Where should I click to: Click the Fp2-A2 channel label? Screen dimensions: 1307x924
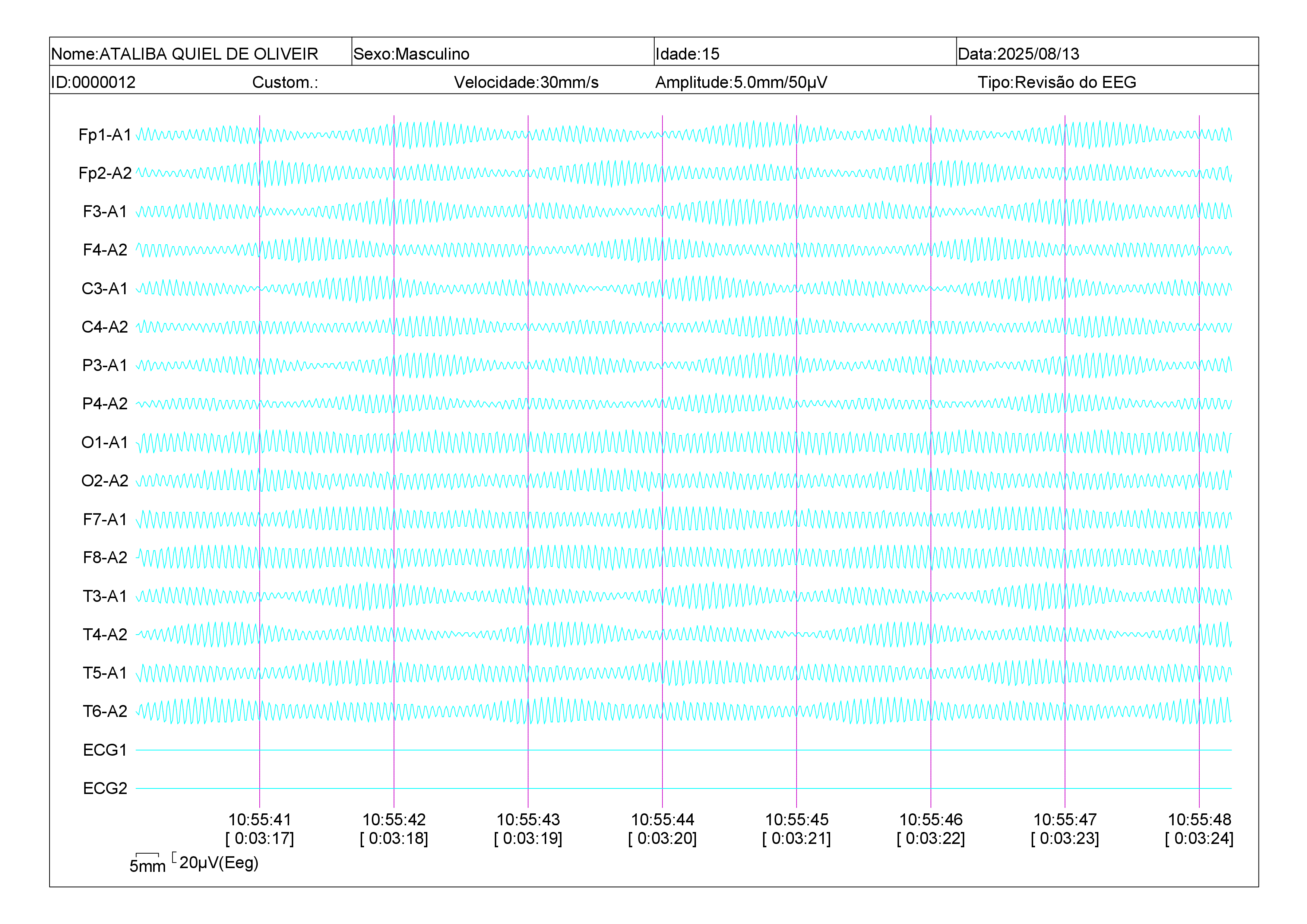[105, 173]
